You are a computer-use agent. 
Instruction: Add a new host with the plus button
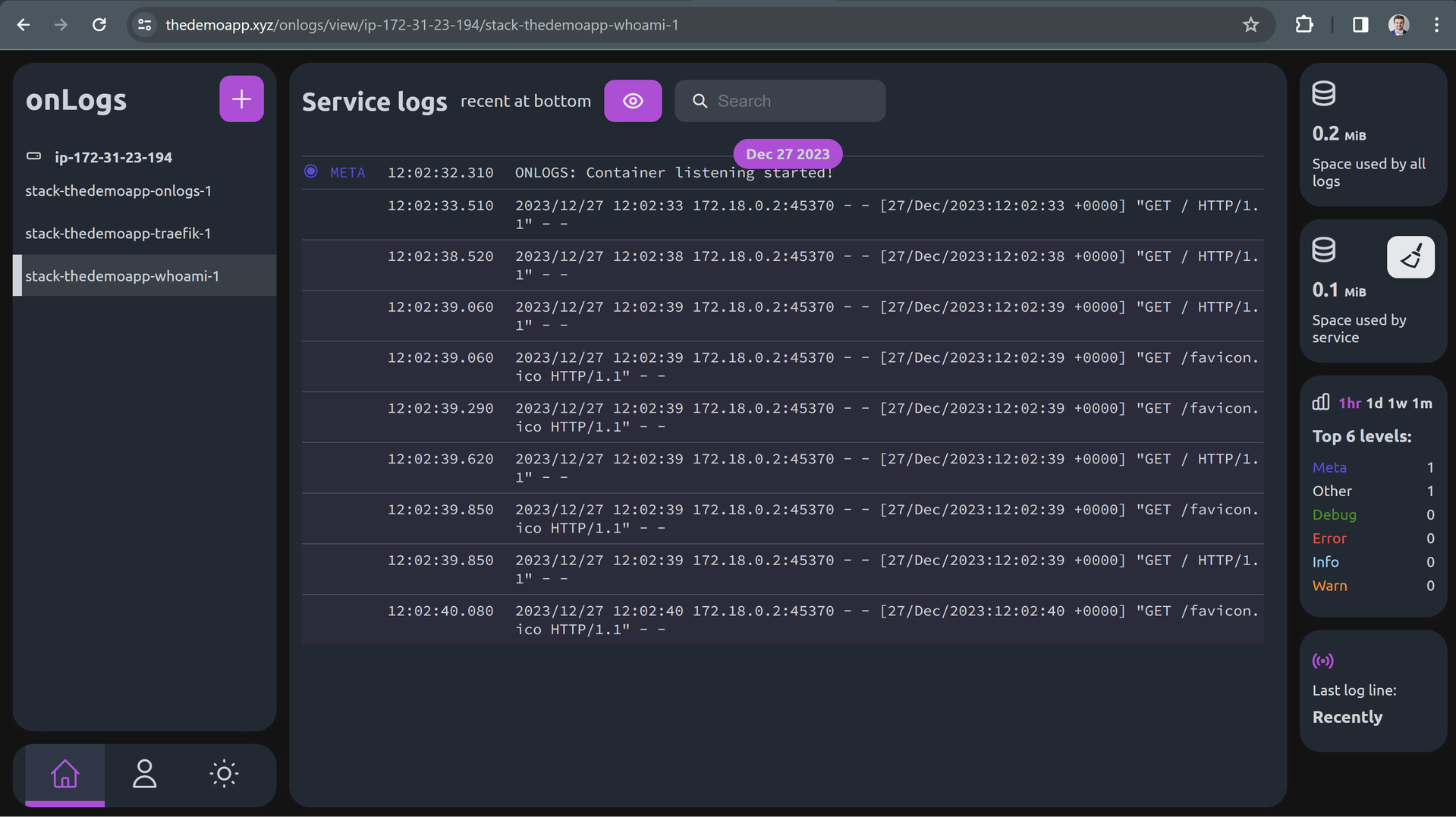[241, 98]
